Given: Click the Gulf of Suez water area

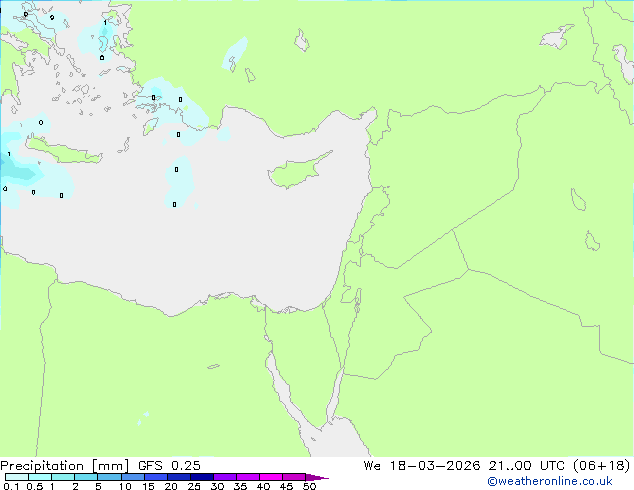Looking at the screenshot, I should point(283,392).
